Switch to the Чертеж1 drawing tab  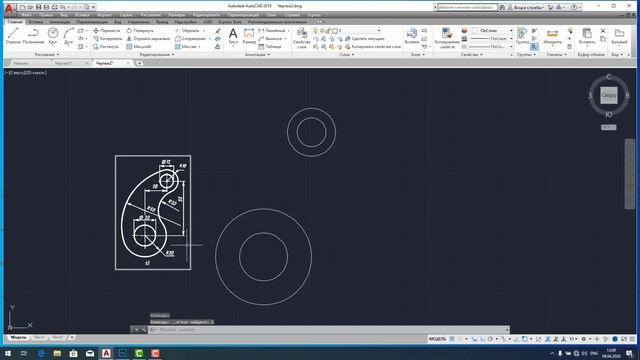click(64, 63)
